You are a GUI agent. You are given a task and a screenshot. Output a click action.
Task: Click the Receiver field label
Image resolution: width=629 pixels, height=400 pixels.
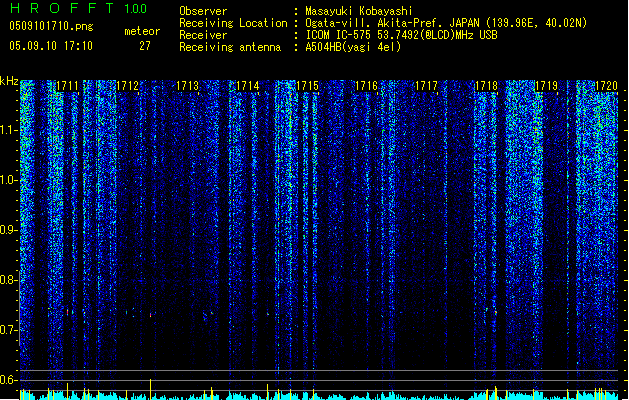tap(203, 35)
